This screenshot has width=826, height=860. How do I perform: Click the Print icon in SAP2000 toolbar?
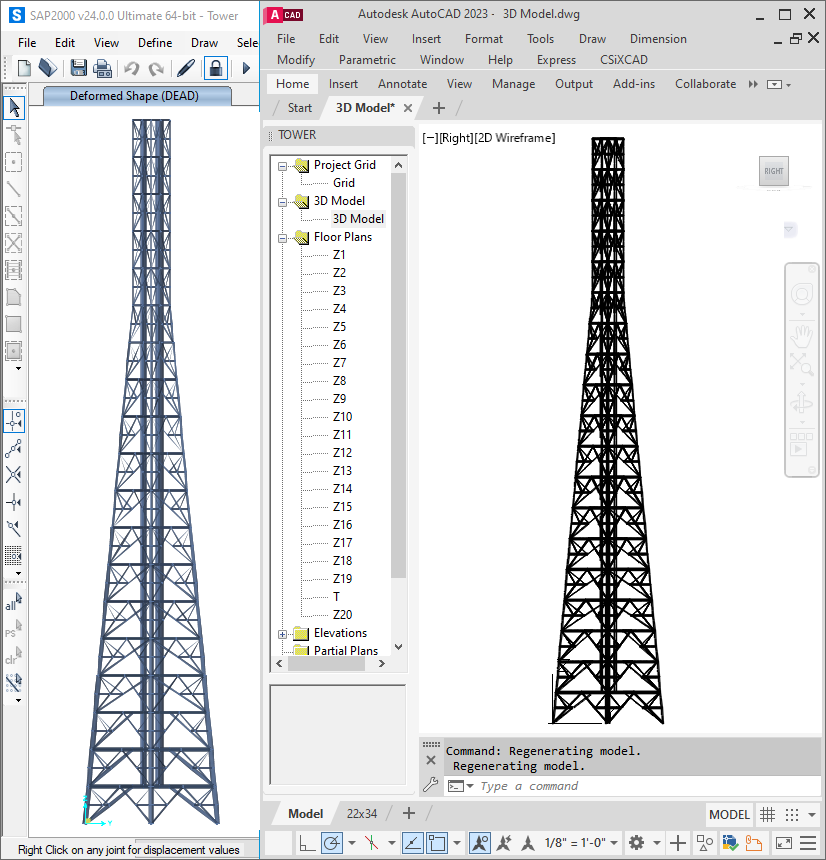click(103, 68)
